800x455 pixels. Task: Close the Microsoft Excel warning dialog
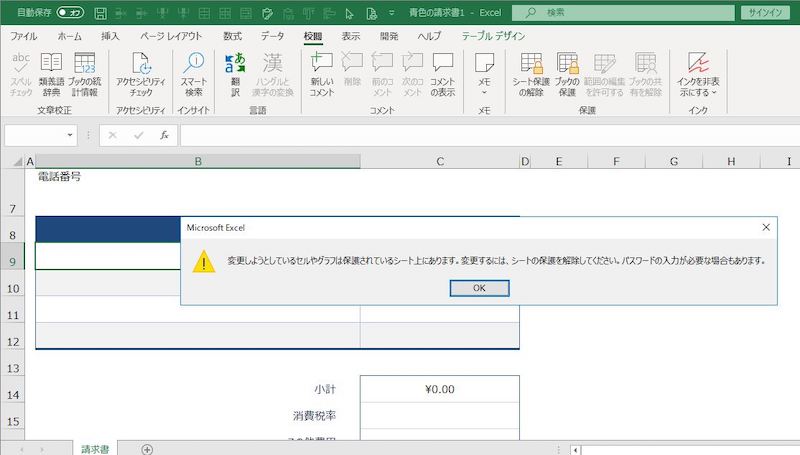pyautogui.click(x=766, y=228)
